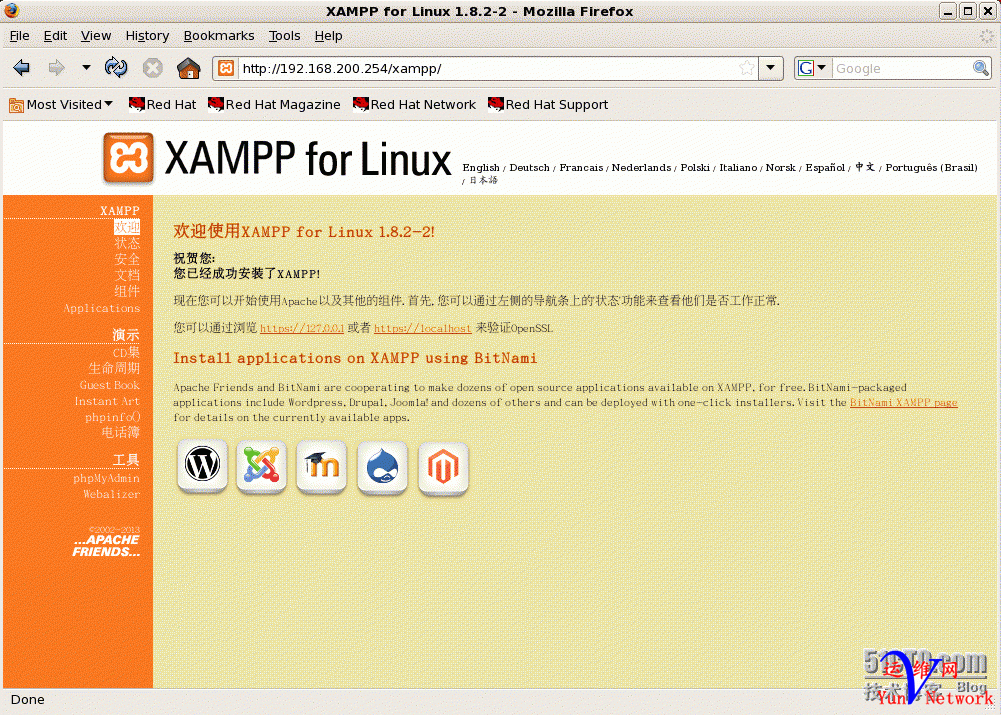Open the Joomla BitNami installer icon
The width and height of the screenshot is (1001, 715).
[261, 466]
